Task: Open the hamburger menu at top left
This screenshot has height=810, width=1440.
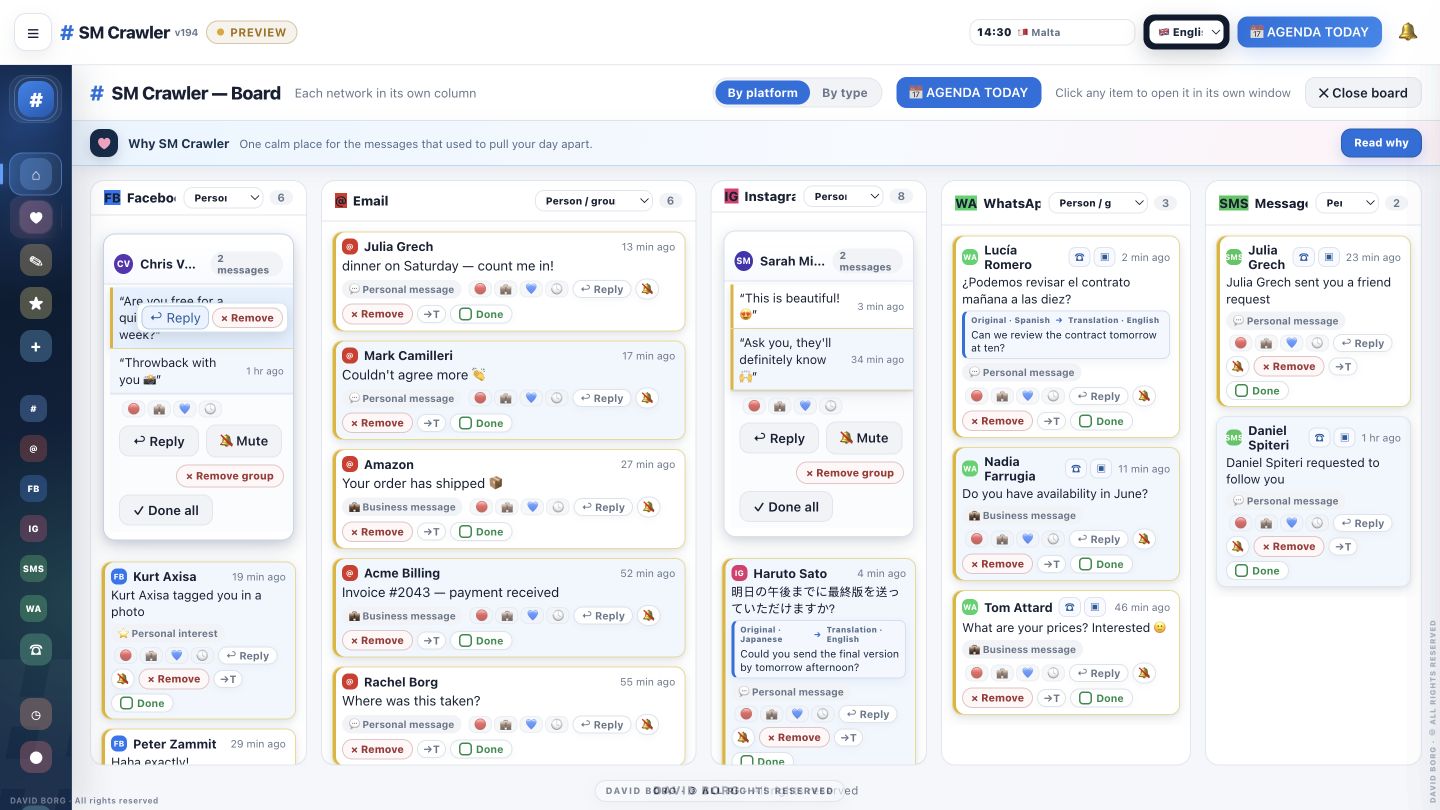Action: point(33,33)
